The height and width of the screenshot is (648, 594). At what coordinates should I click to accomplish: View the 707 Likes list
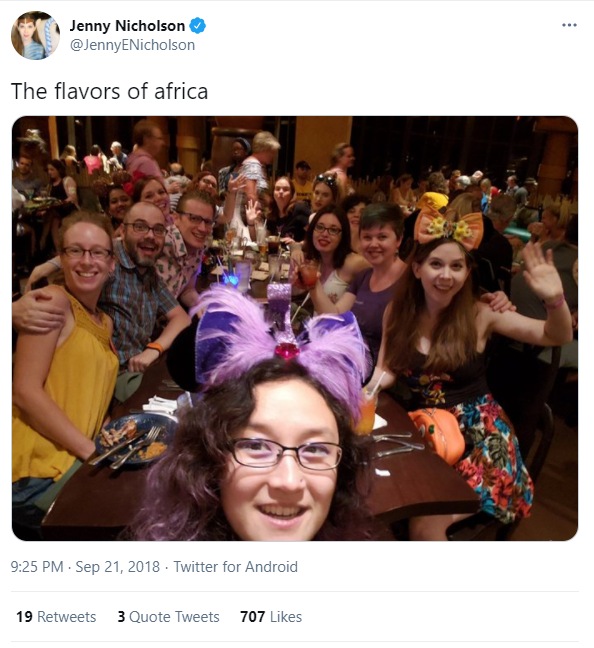pos(271,617)
